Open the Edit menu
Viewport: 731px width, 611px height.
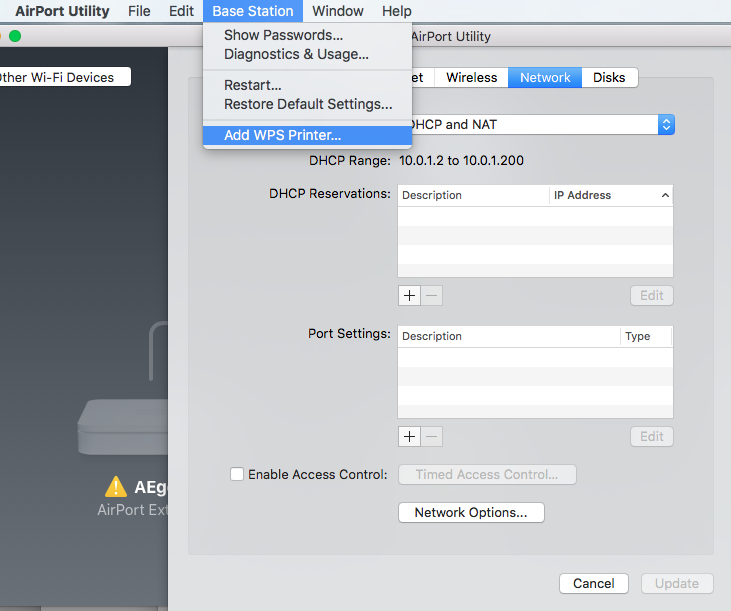(x=181, y=11)
